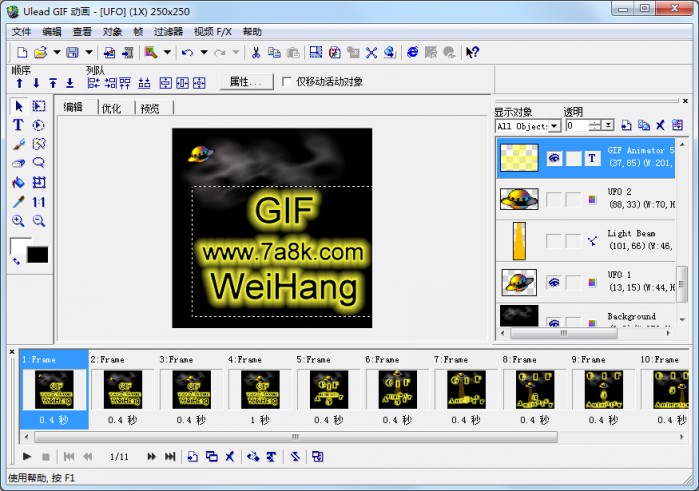Screen dimensions: 699x491
Task: Hide the GIF Animator 5 text object
Action: click(554, 158)
